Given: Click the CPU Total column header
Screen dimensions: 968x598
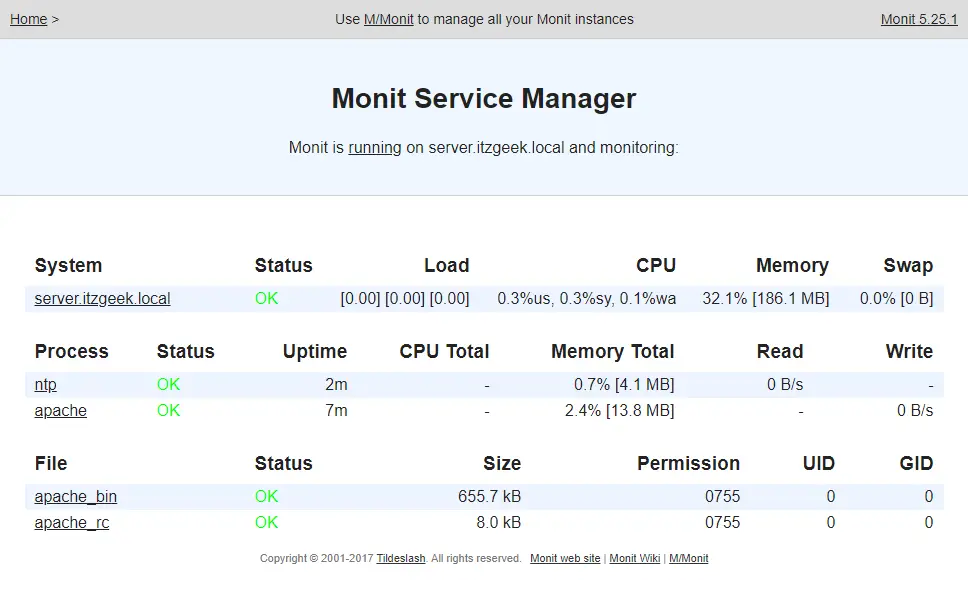Looking at the screenshot, I should (444, 351).
